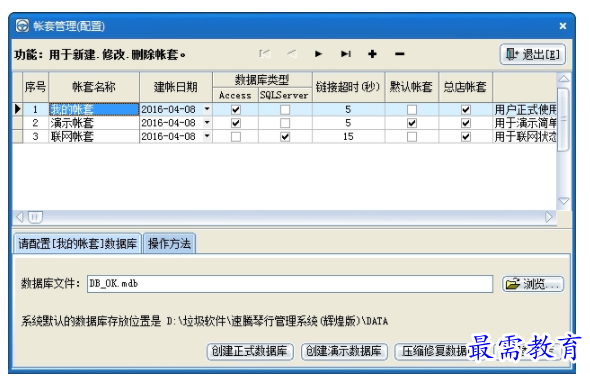The height and width of the screenshot is (379, 590).
Task: Toggle 总店帐套 checkbox for 演示帐套
Action: (x=466, y=123)
